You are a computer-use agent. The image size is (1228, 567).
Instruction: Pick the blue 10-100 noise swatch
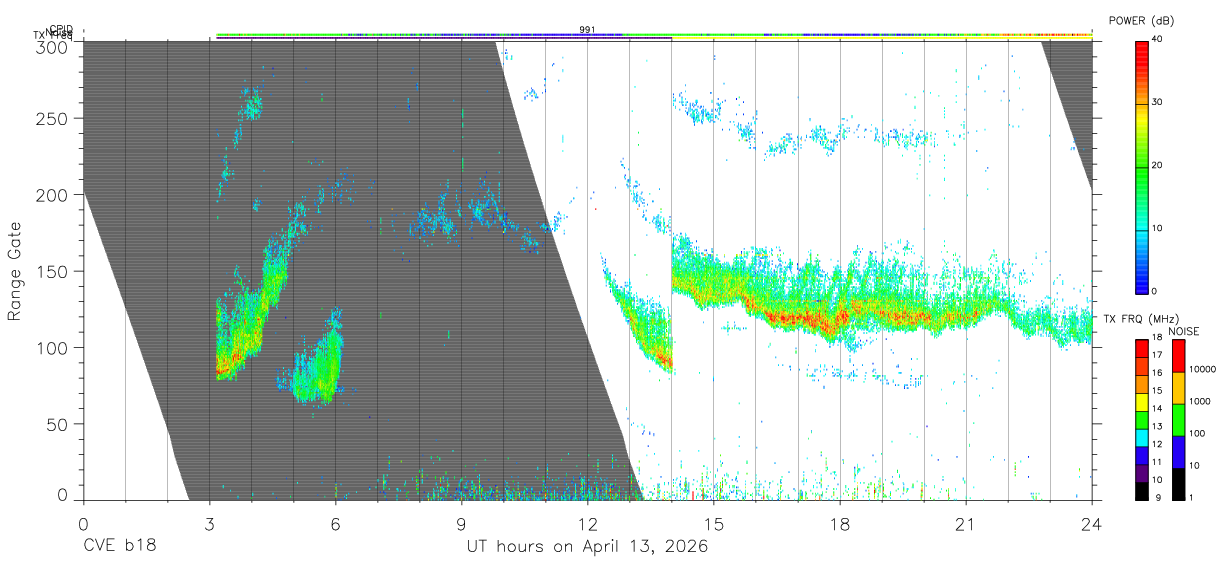tap(1178, 452)
